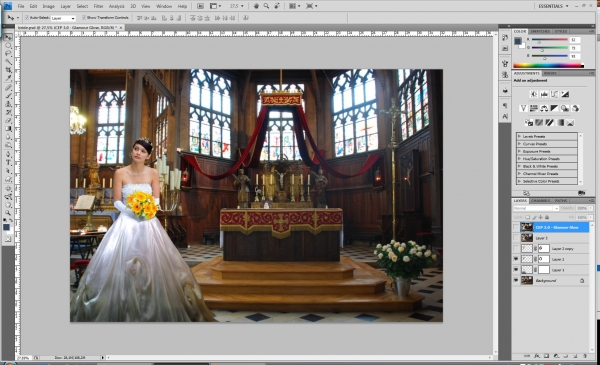Switch to the Channels tab
Viewport: 600px width, 365px height.
tap(541, 200)
